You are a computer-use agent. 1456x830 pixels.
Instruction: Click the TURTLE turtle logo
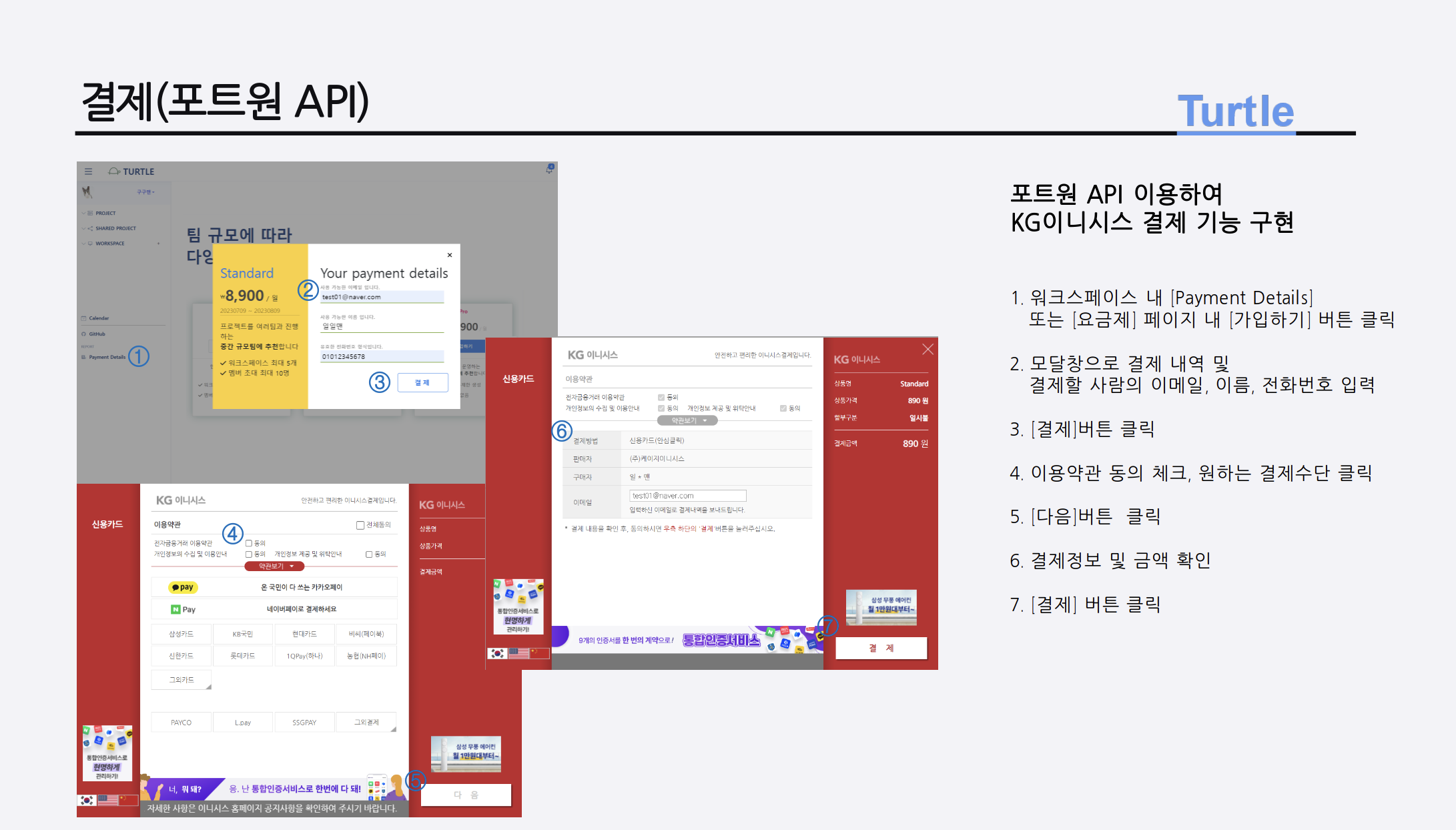coord(115,171)
